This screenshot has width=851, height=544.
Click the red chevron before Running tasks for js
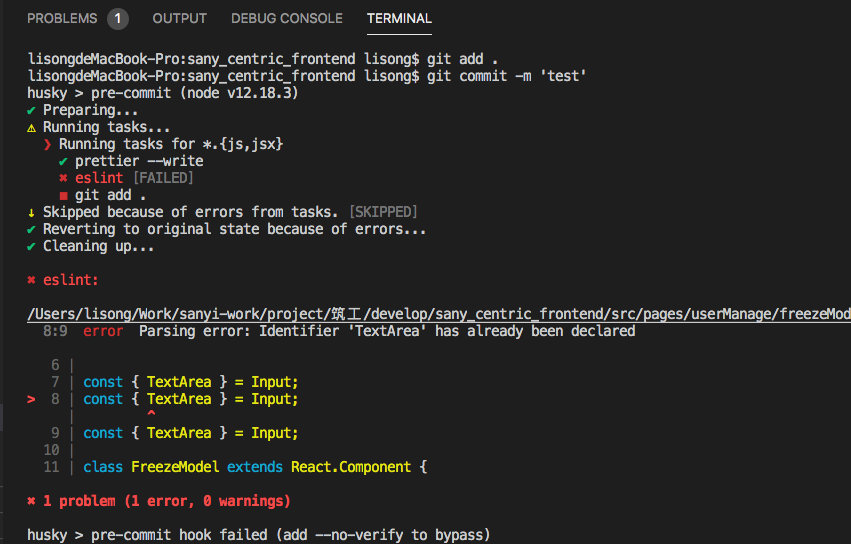(48, 144)
